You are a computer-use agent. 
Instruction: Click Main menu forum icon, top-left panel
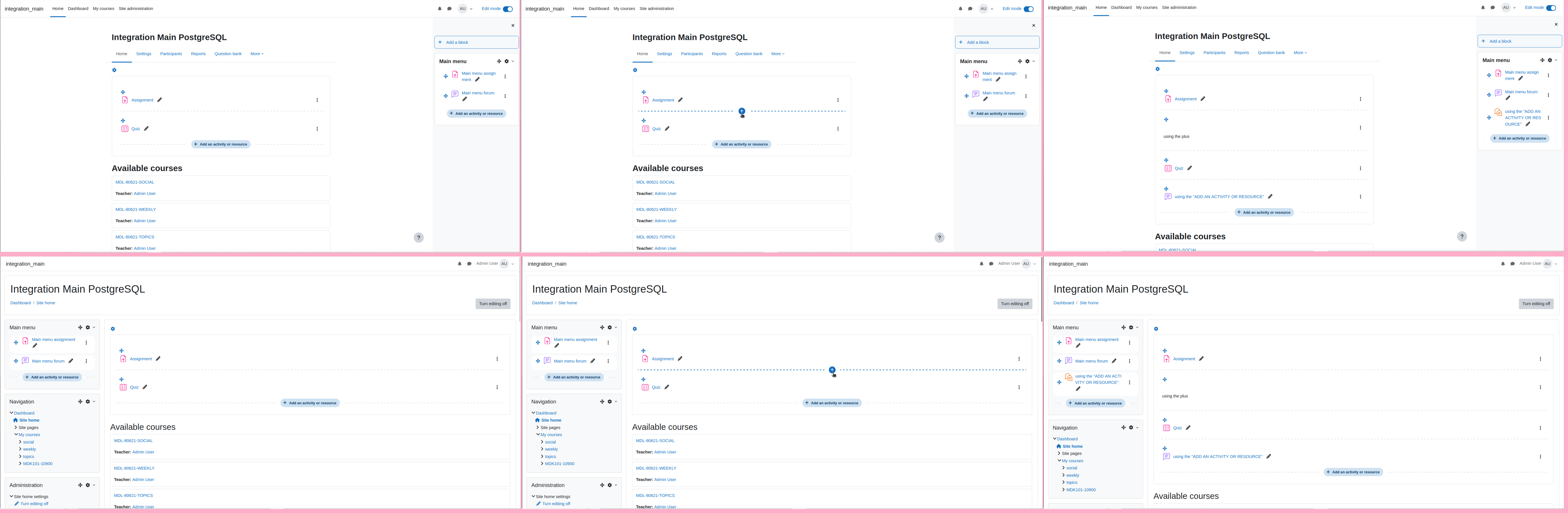[x=455, y=94]
